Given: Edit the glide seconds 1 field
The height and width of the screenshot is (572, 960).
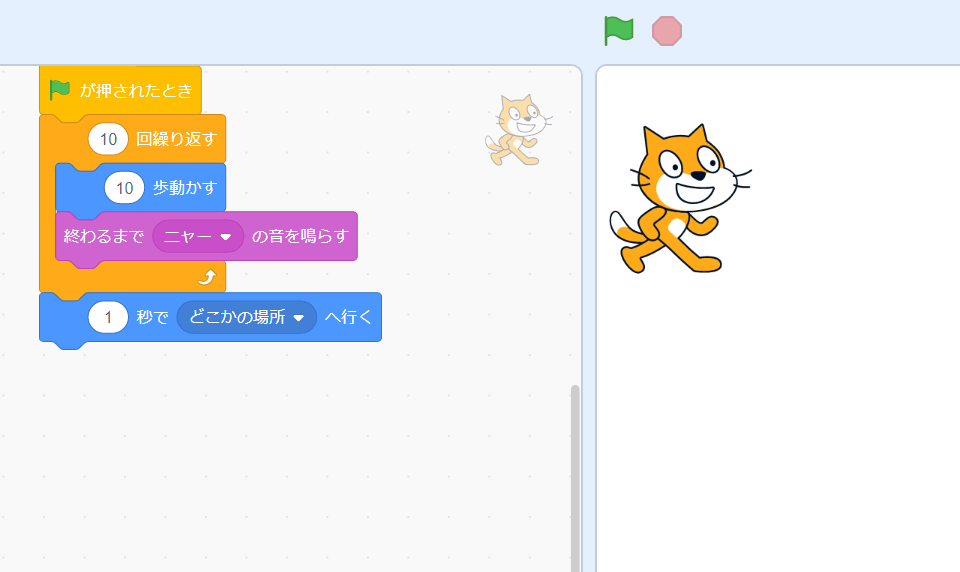Looking at the screenshot, I should coord(108,317).
